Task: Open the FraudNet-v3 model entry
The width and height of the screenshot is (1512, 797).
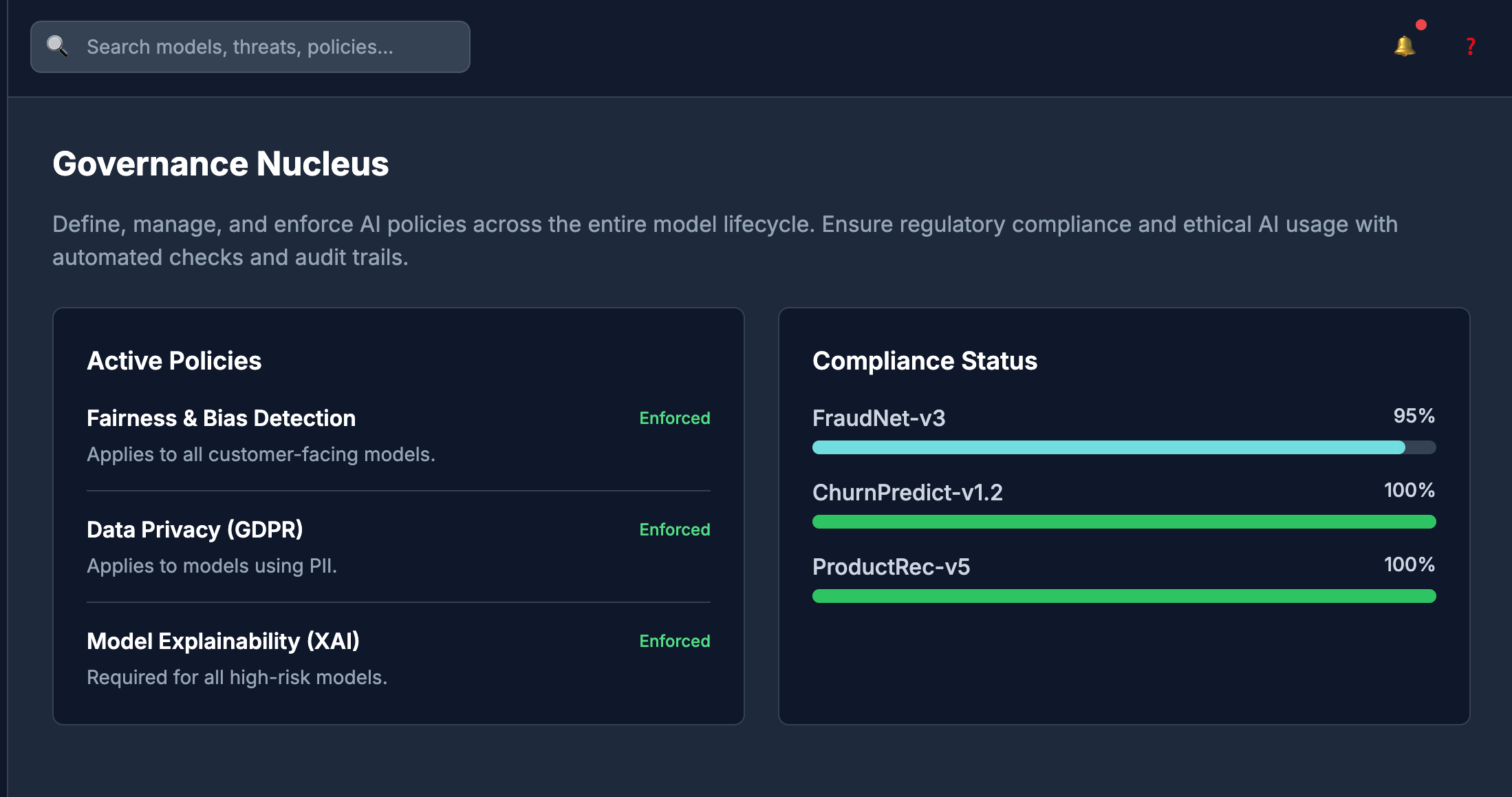Action: coord(879,418)
